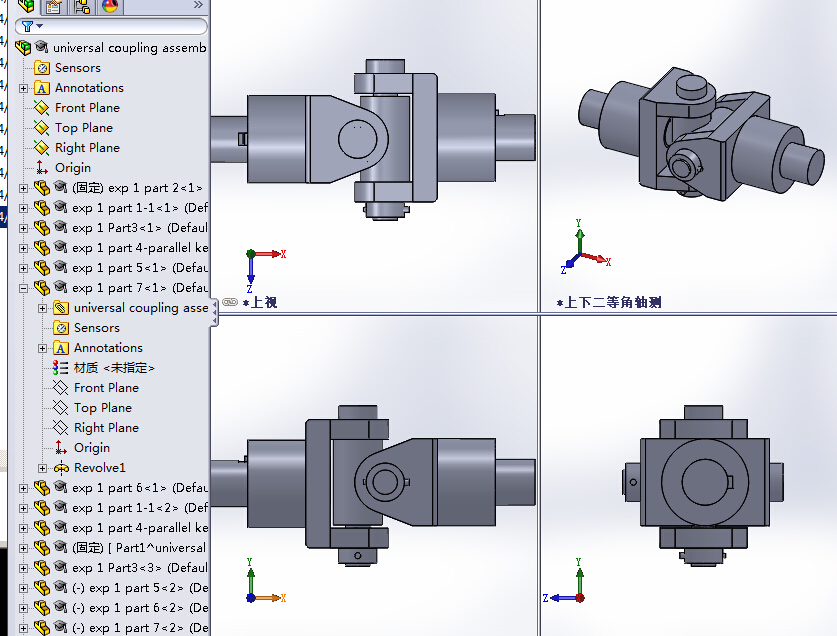Select the assembly Right Plane icon
The width and height of the screenshot is (837, 636).
click(42, 147)
